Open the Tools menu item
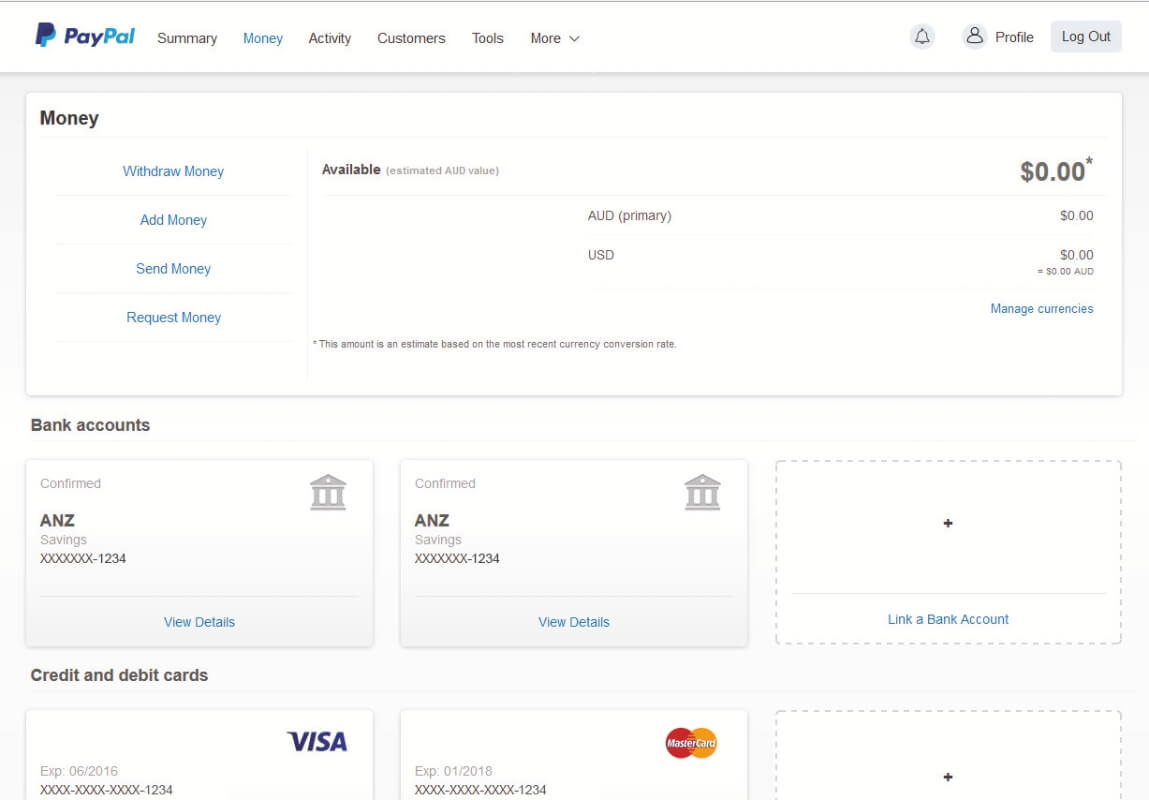Image resolution: width=1149 pixels, height=800 pixels. coord(487,38)
